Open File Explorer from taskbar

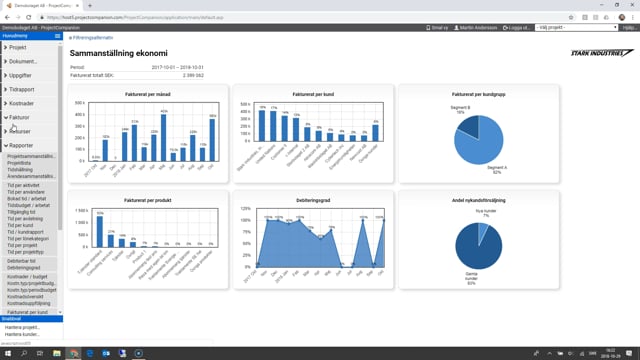[x=57, y=353]
